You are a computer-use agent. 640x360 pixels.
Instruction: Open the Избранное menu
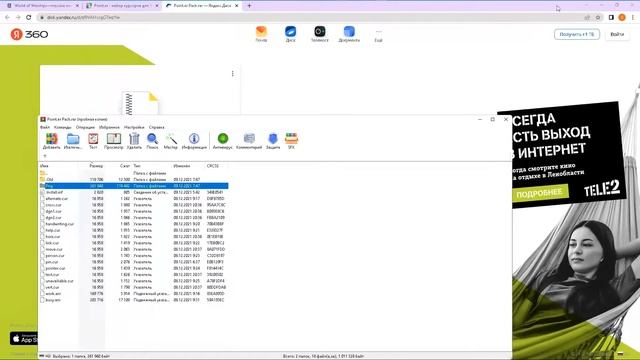point(109,127)
